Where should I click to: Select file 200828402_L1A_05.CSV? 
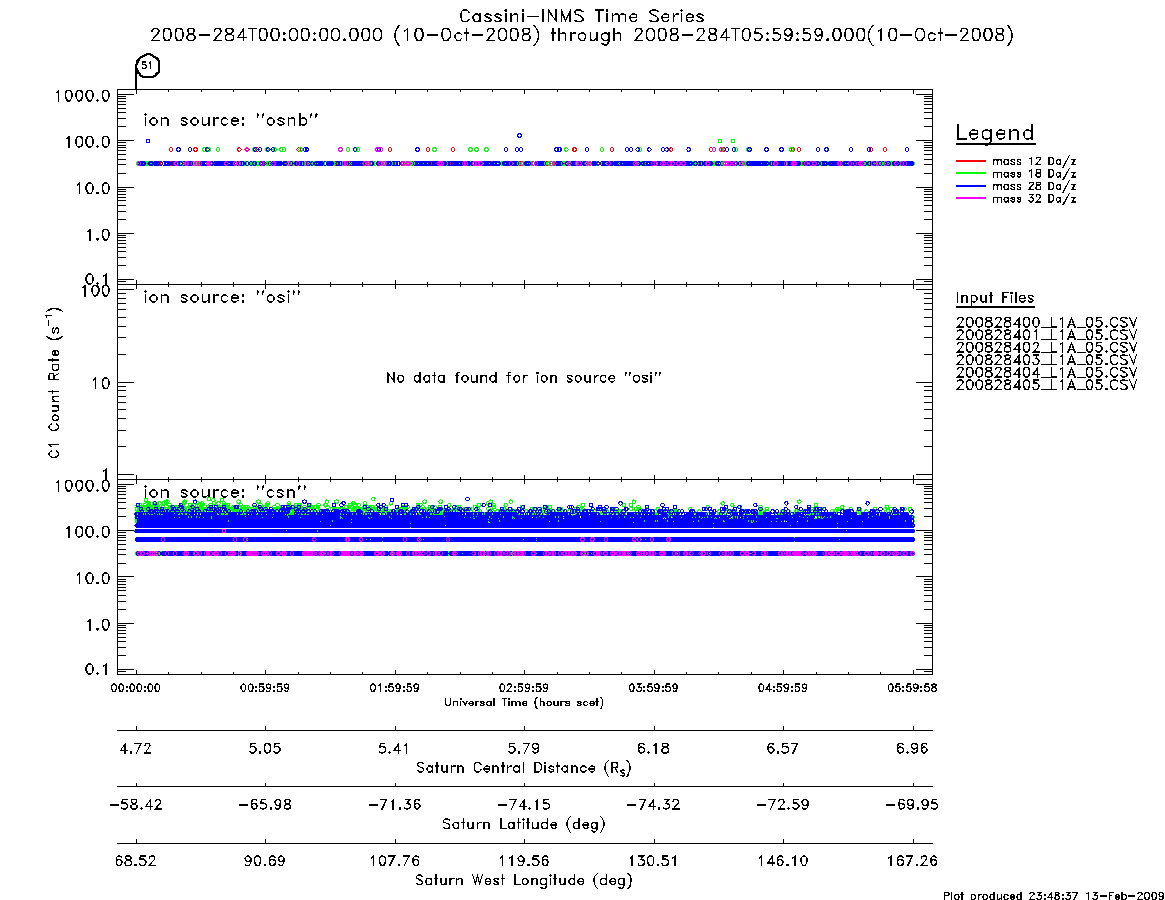pyautogui.click(x=1046, y=348)
